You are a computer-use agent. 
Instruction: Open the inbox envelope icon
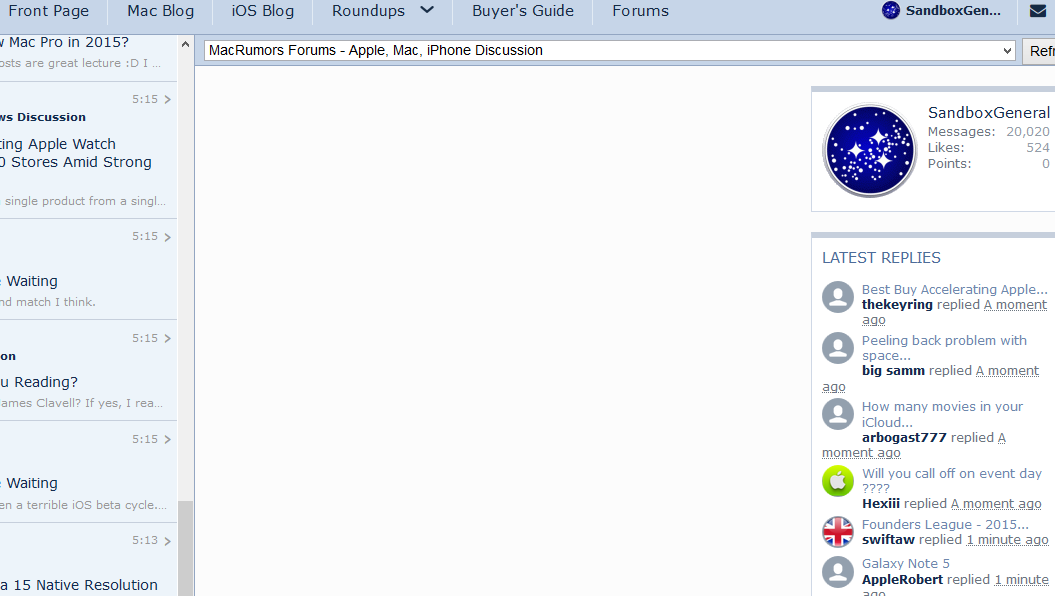click(x=1038, y=11)
